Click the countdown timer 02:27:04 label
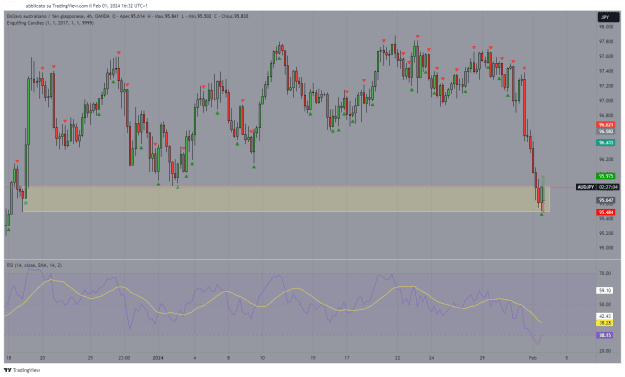This screenshot has width=625, height=377. 608,187
